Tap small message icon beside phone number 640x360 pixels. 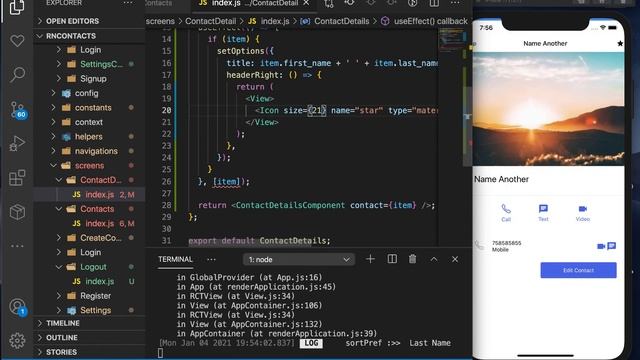(x=611, y=246)
